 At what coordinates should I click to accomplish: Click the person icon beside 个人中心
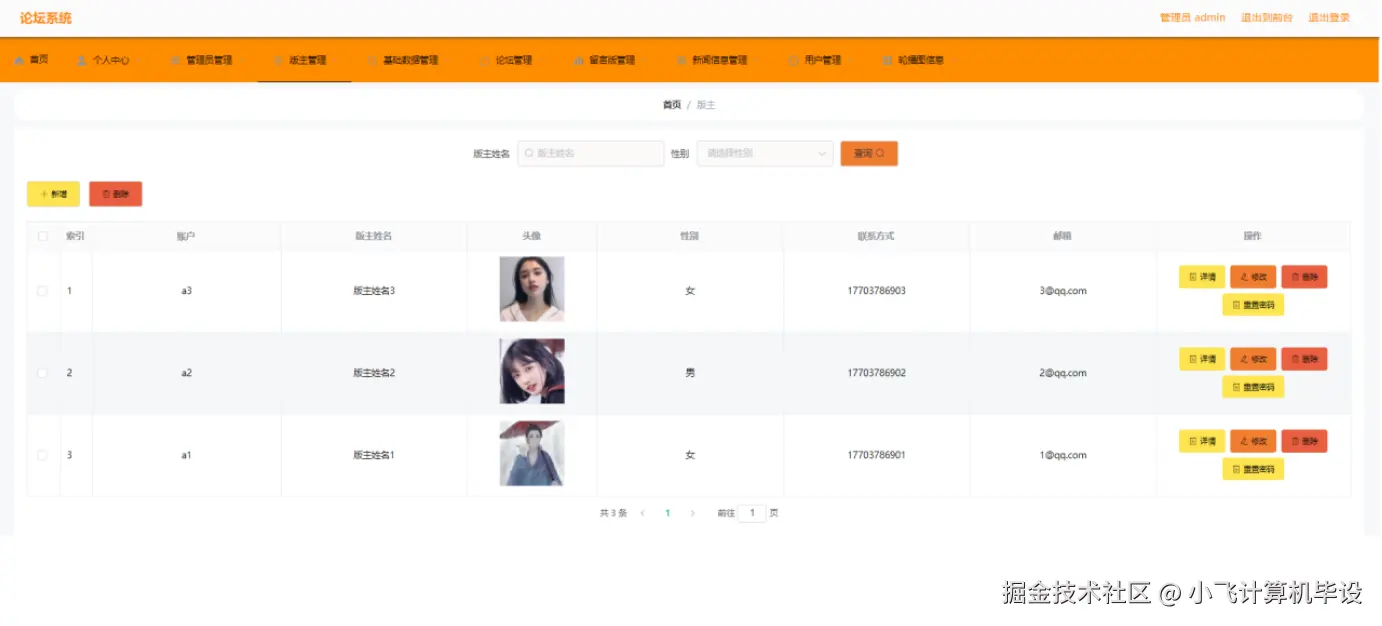click(x=82, y=59)
